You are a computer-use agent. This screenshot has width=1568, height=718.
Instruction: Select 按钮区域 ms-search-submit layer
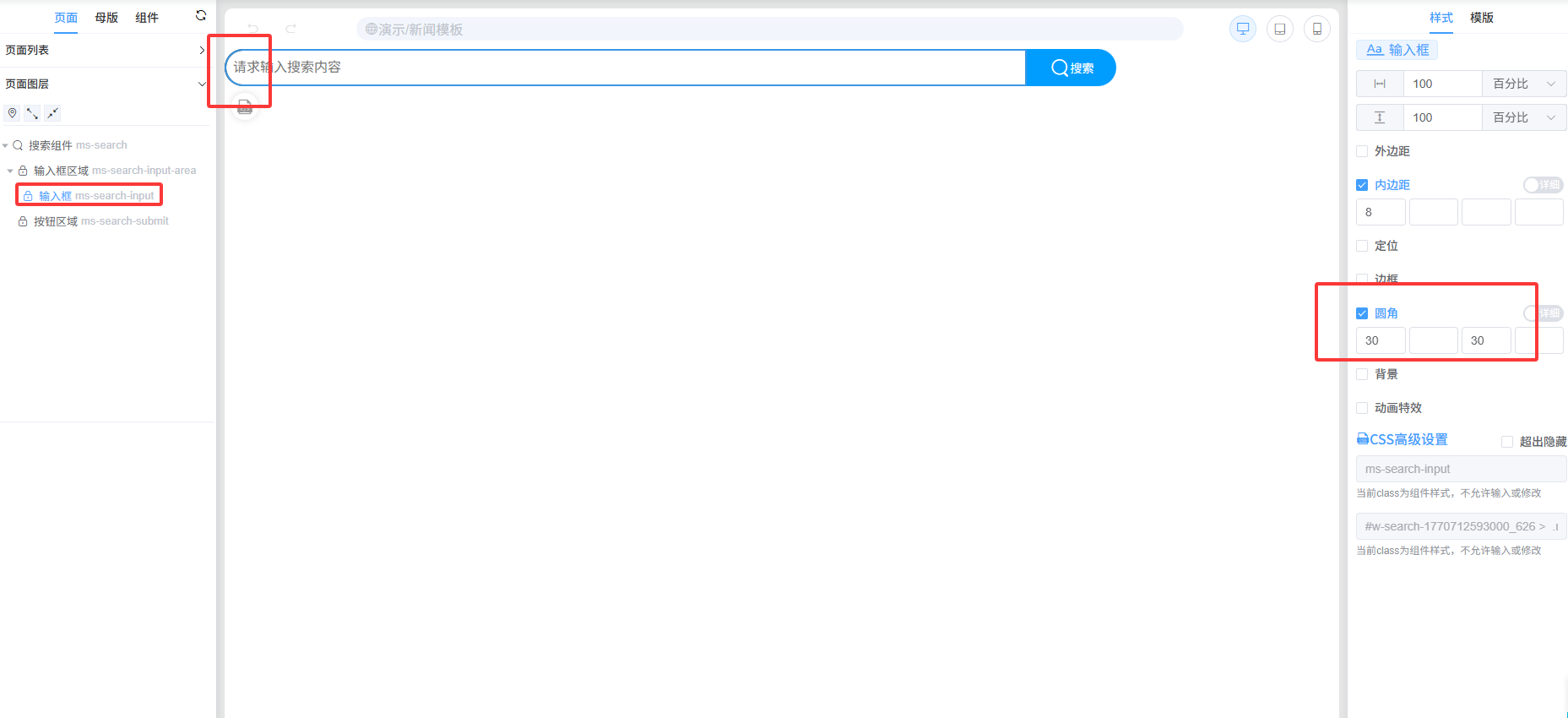click(100, 221)
